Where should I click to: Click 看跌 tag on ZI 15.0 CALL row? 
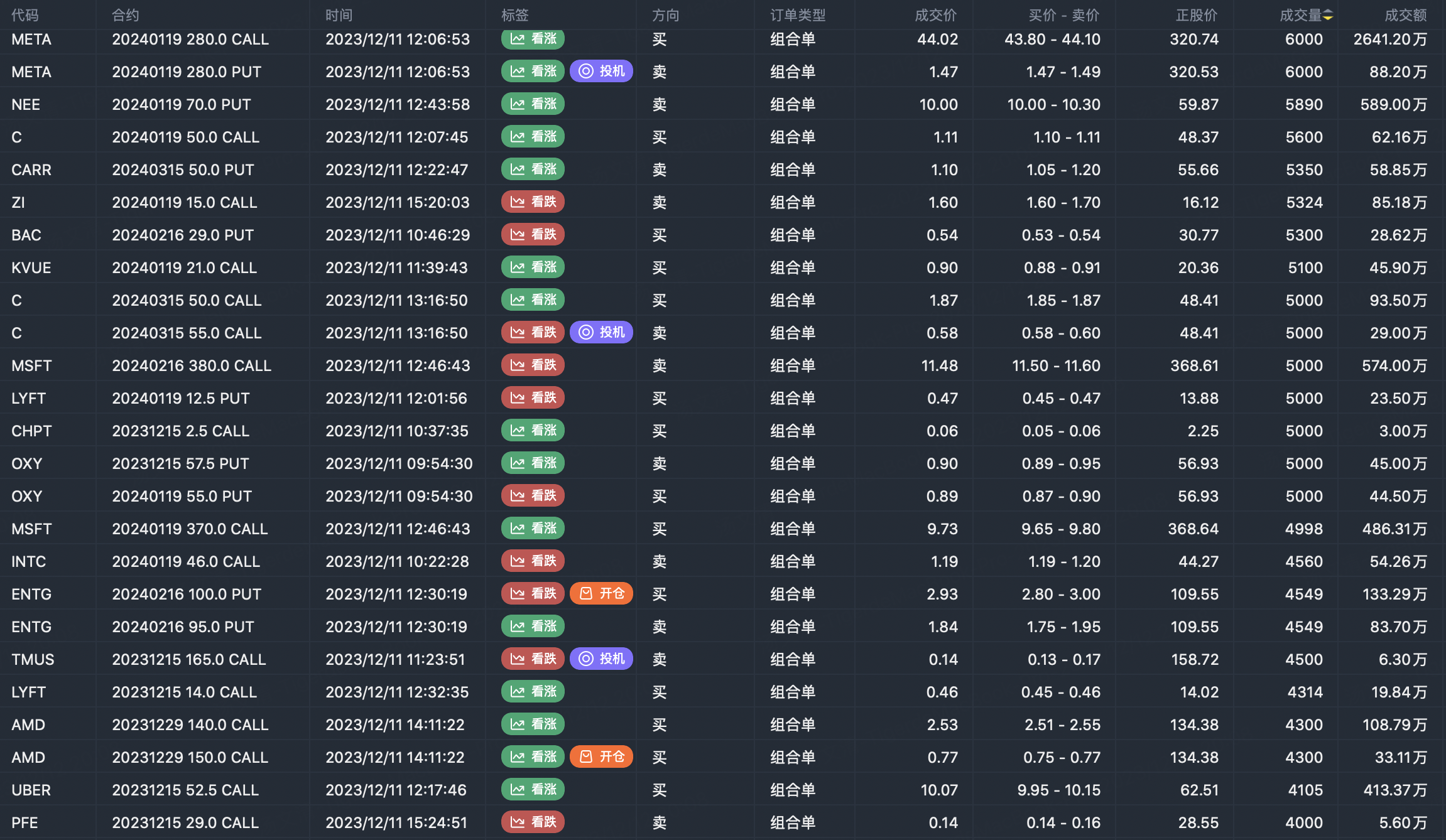tap(533, 202)
